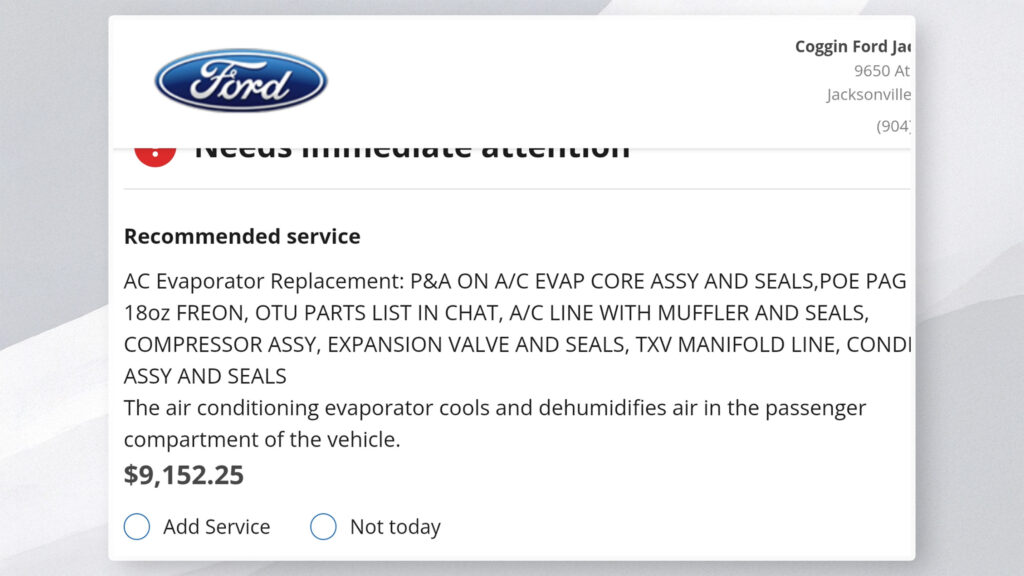1024x576 pixels.
Task: Click the 9650 street address line
Action: click(x=881, y=71)
